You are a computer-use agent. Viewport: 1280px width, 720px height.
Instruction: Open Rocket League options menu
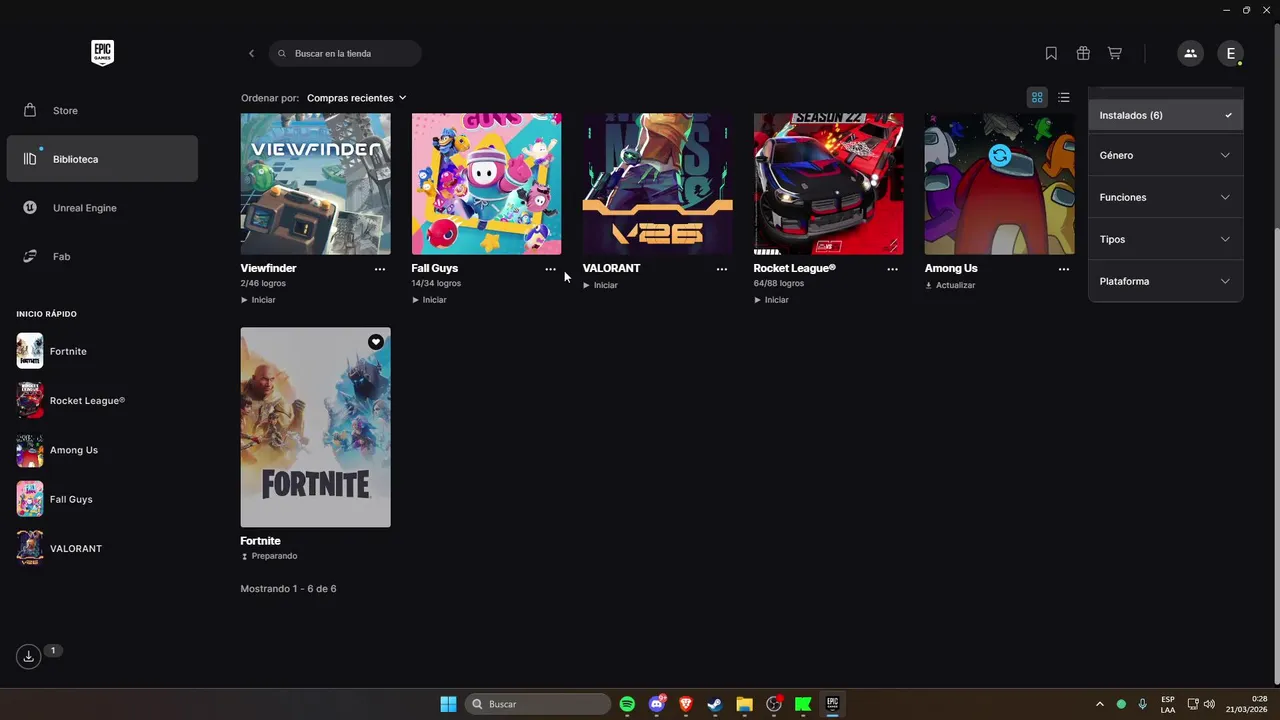coord(892,269)
